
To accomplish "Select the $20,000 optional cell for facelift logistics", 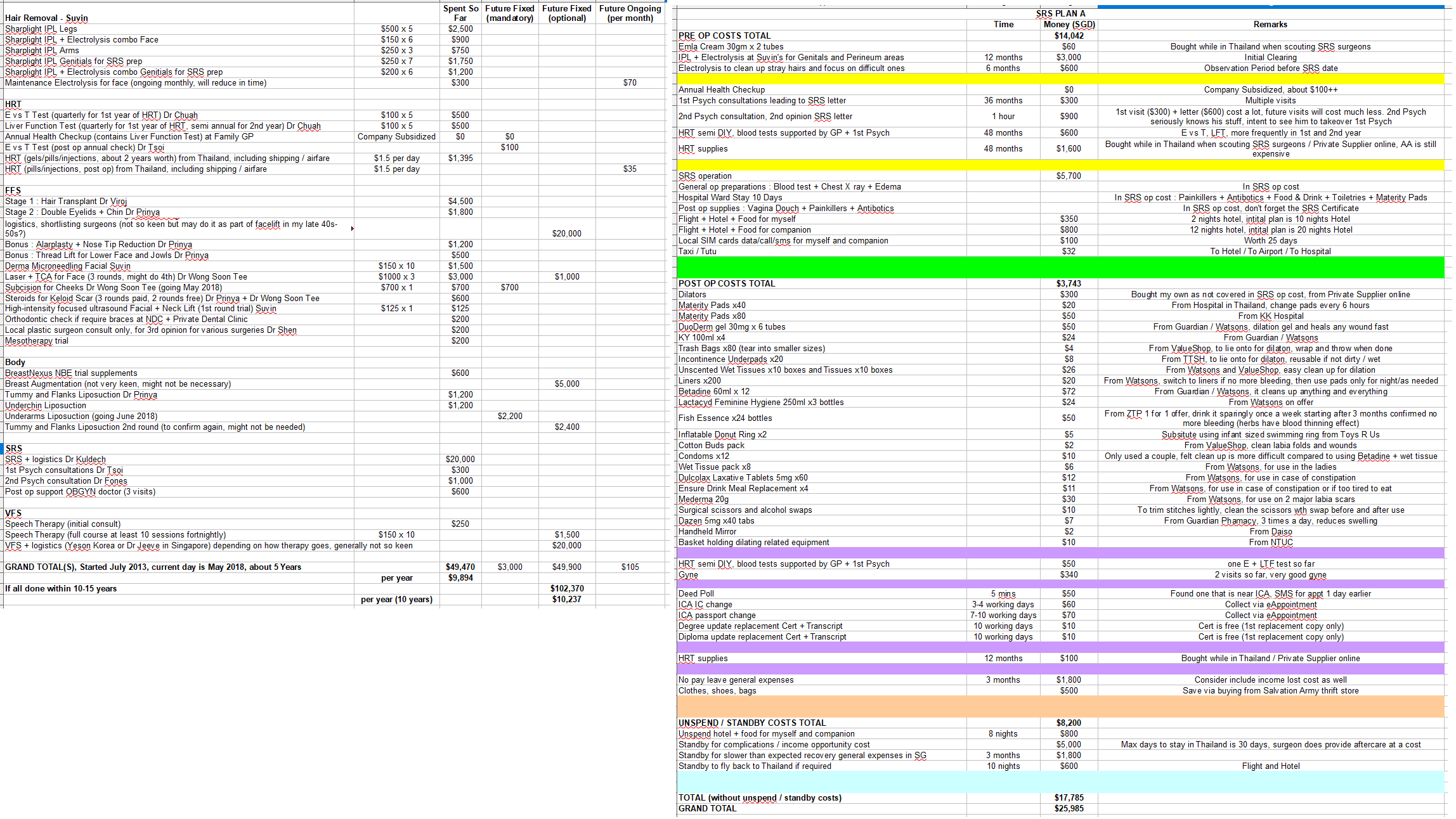I will (x=567, y=233).
